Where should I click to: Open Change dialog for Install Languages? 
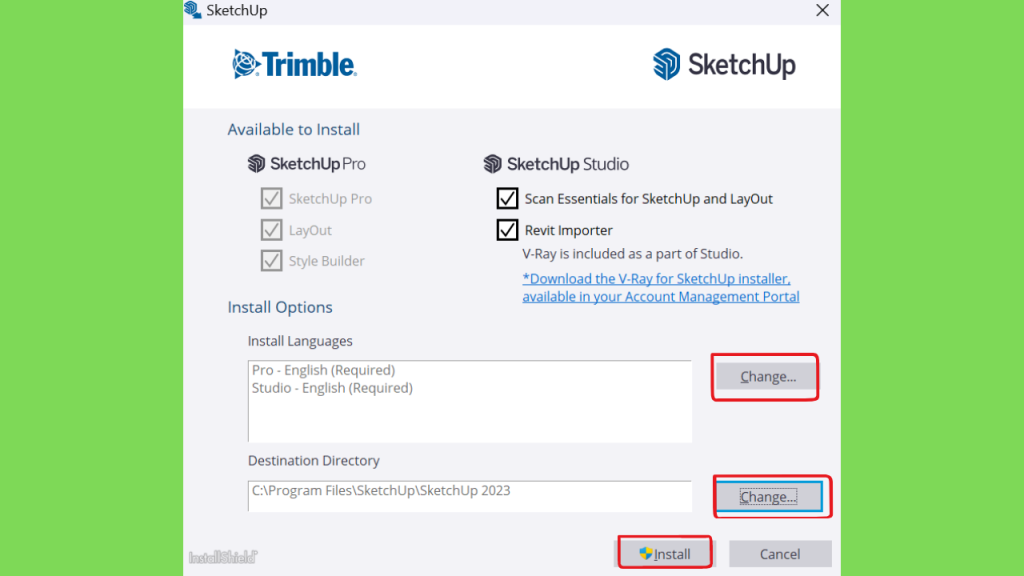click(767, 377)
